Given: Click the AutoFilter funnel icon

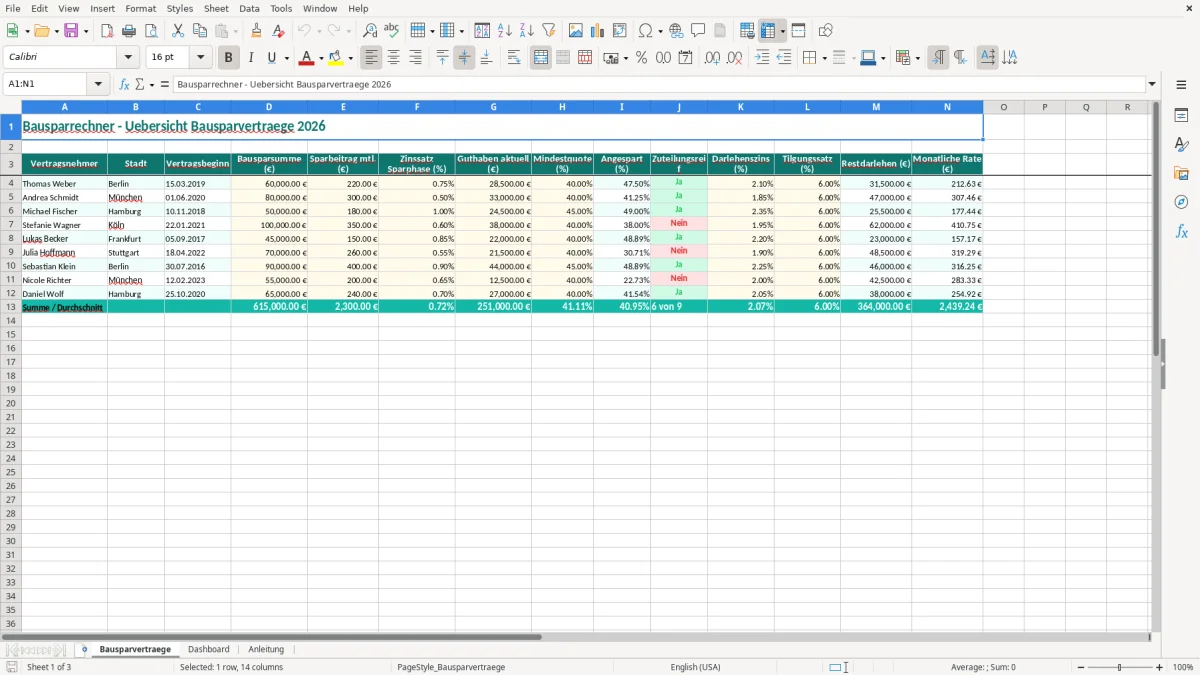Looking at the screenshot, I should (x=549, y=31).
